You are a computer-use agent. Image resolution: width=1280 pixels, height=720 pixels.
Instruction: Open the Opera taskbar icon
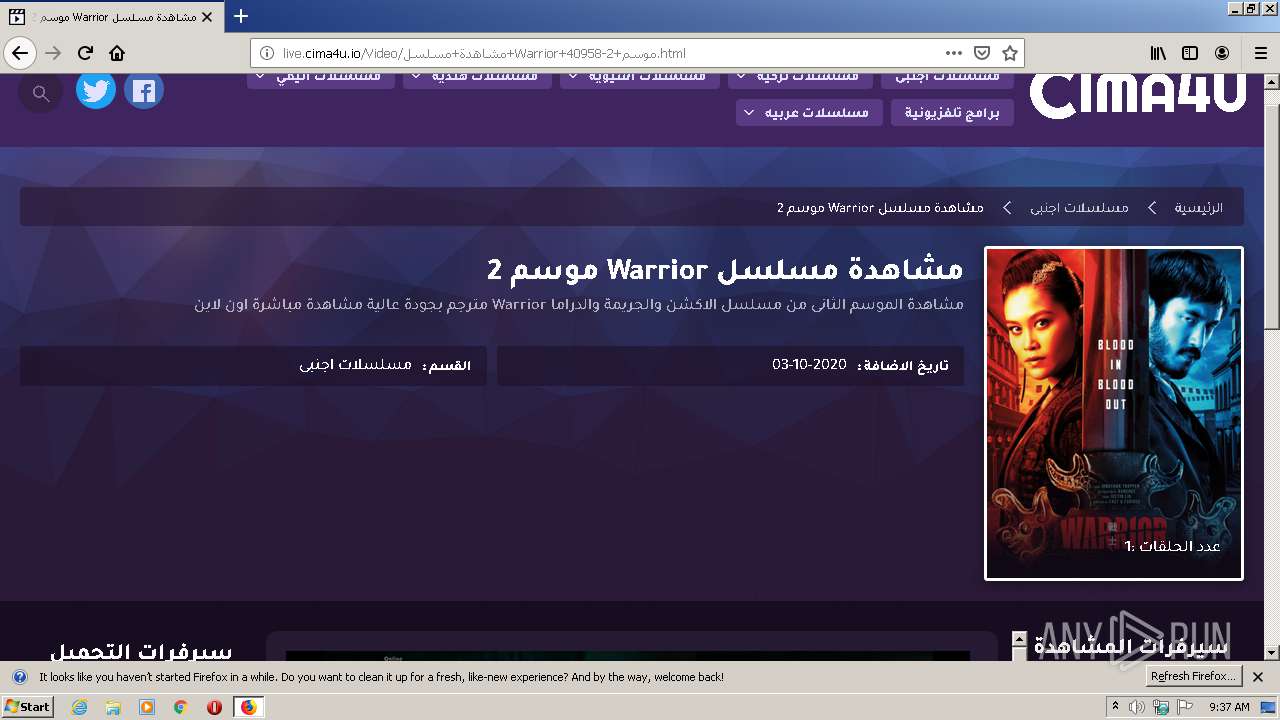pyautogui.click(x=214, y=707)
